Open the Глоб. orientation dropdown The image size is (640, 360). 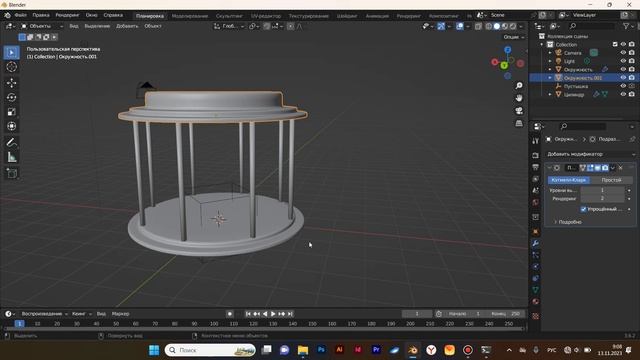click(229, 26)
